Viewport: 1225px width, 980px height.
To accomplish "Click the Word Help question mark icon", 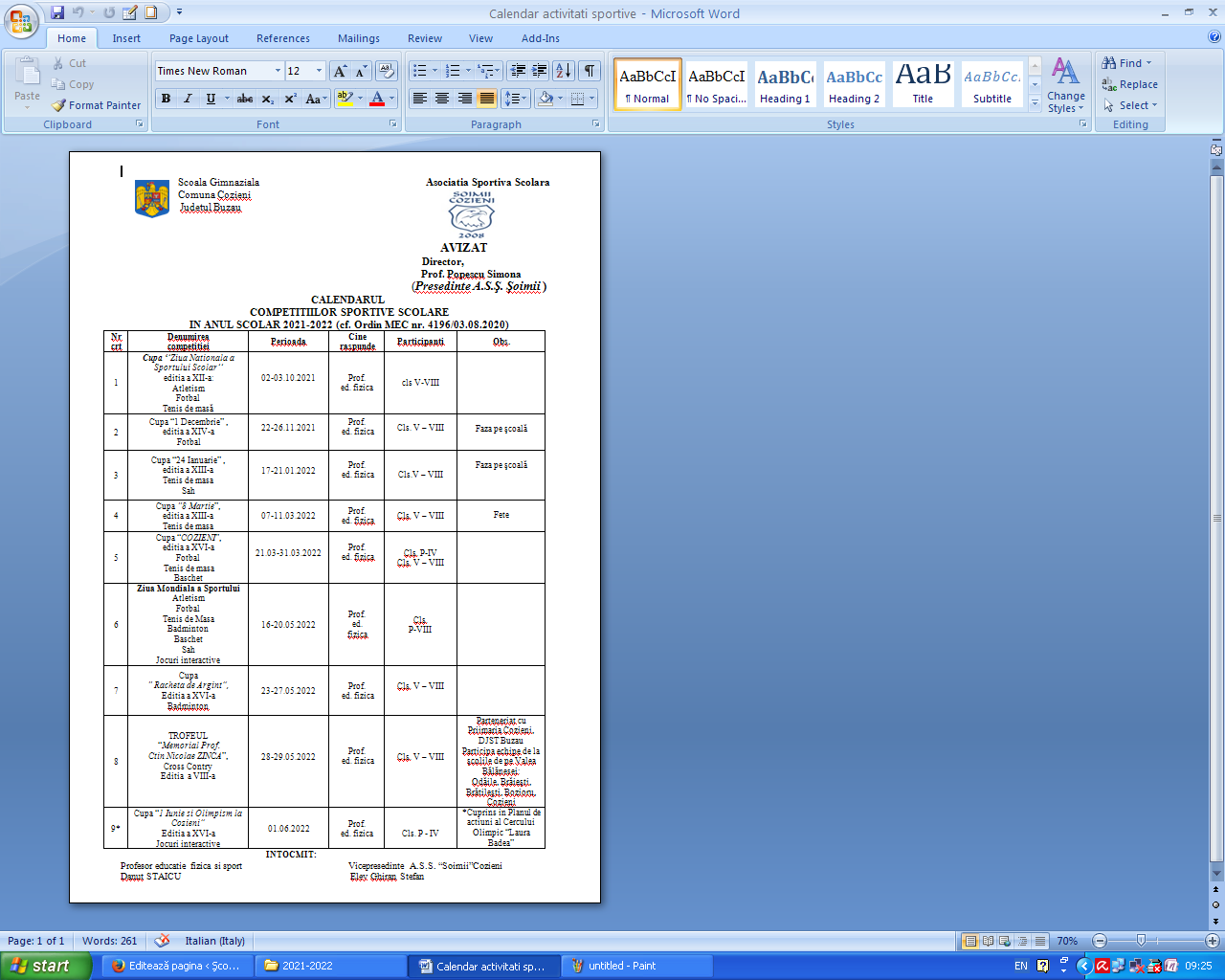I will point(1214,38).
